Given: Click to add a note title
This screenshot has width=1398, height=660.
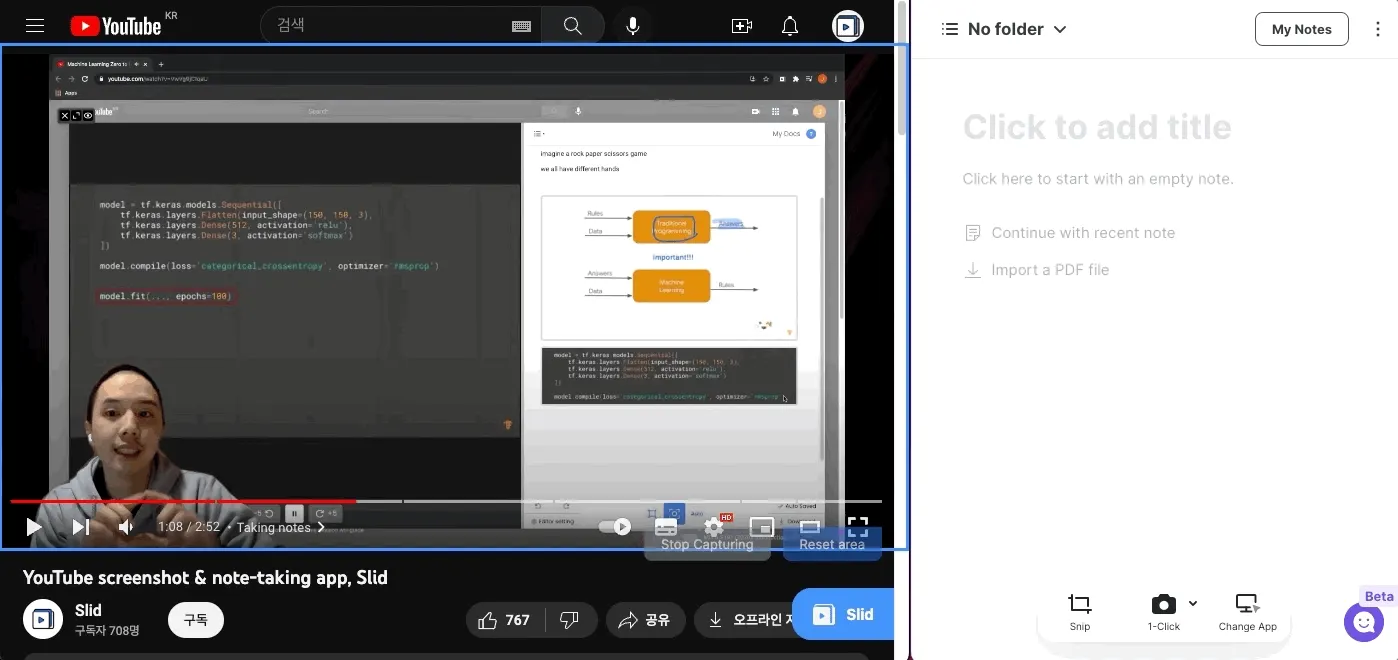Looking at the screenshot, I should point(1097,127).
